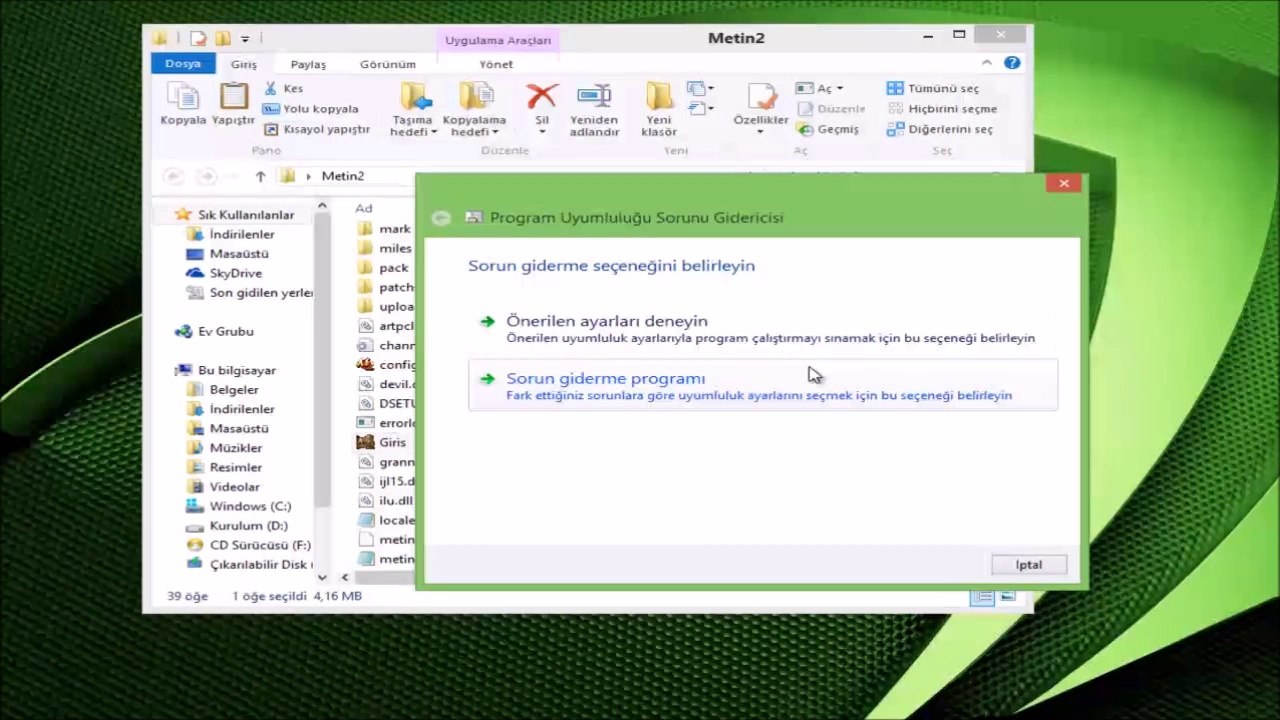Open the Dosya (file) menu tab

coord(183,63)
